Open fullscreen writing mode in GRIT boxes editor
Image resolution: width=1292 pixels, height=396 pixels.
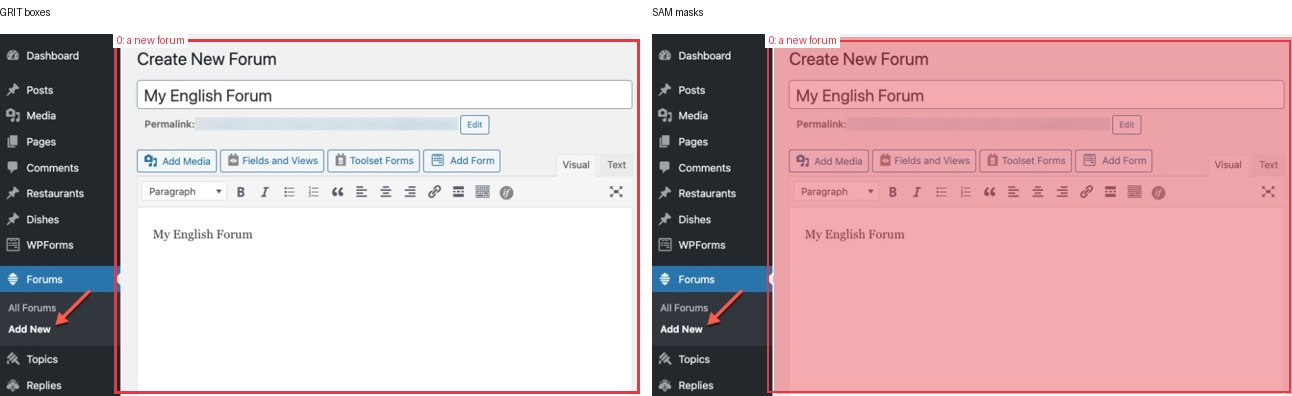tap(616, 192)
